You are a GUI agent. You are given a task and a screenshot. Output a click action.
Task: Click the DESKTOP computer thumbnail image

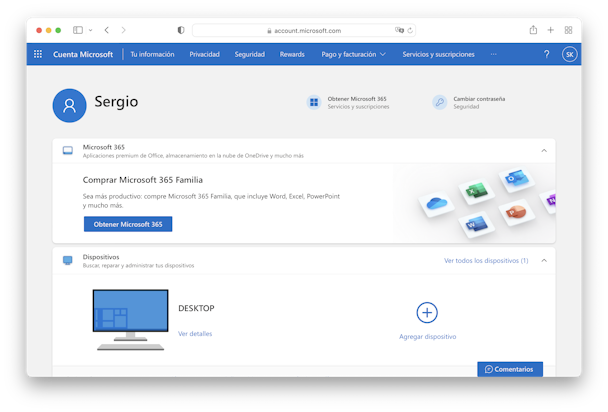coord(131,320)
